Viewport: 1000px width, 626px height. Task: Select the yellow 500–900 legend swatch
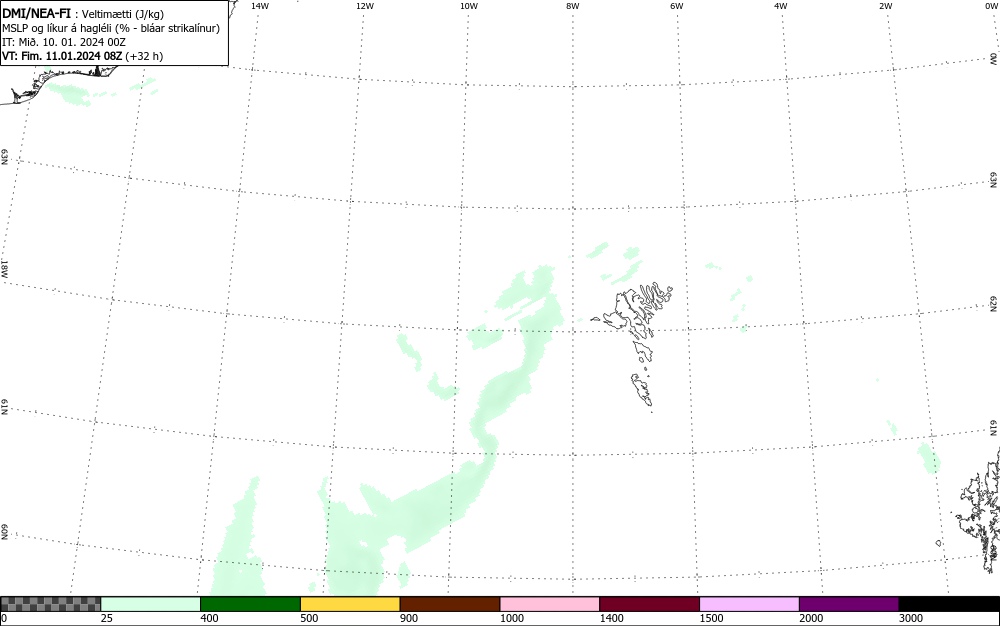coord(350,604)
